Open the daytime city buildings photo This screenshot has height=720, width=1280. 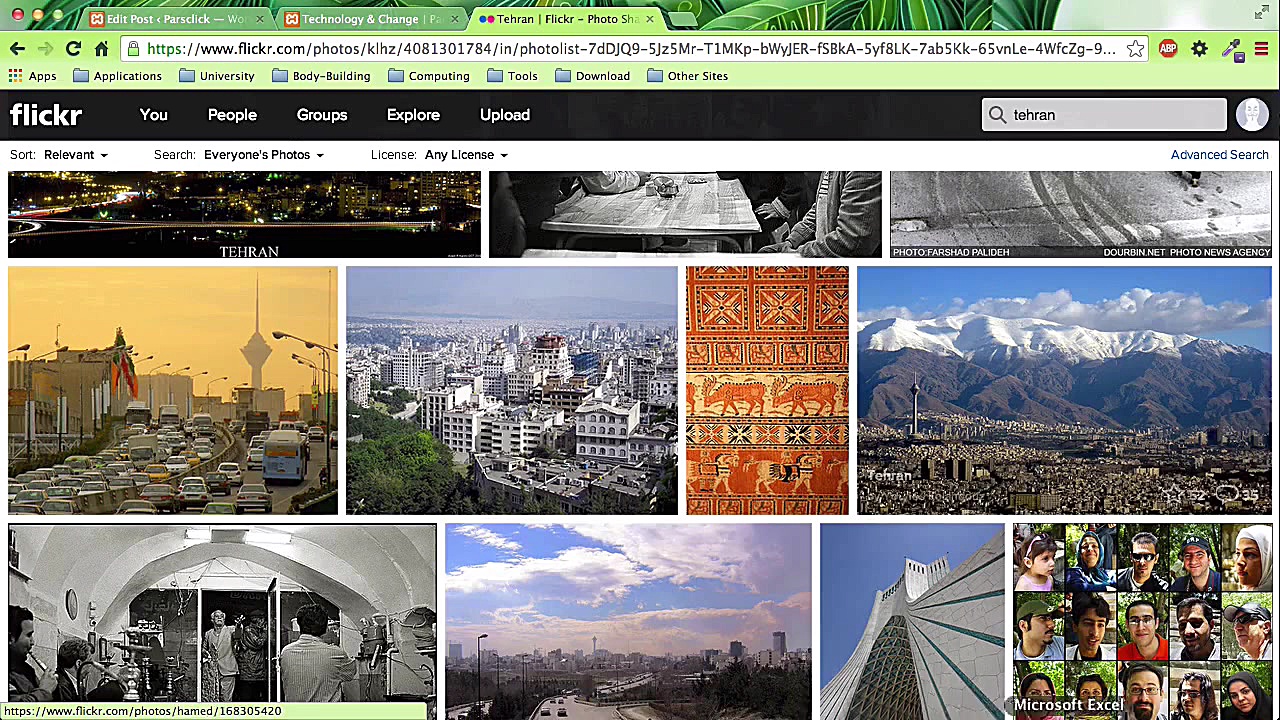tap(512, 391)
